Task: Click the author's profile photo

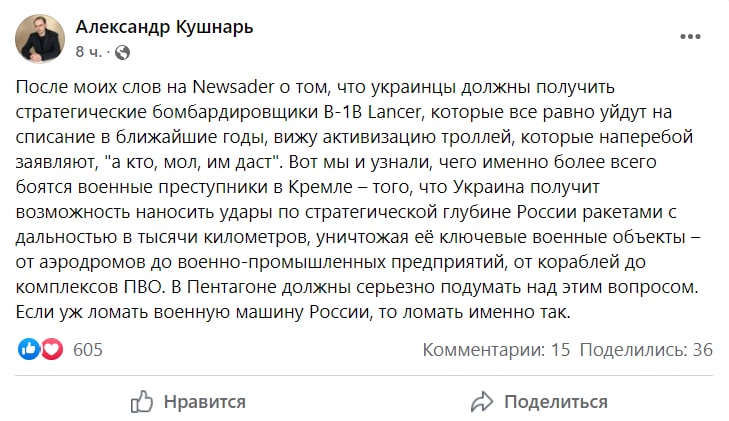Action: 41,38
